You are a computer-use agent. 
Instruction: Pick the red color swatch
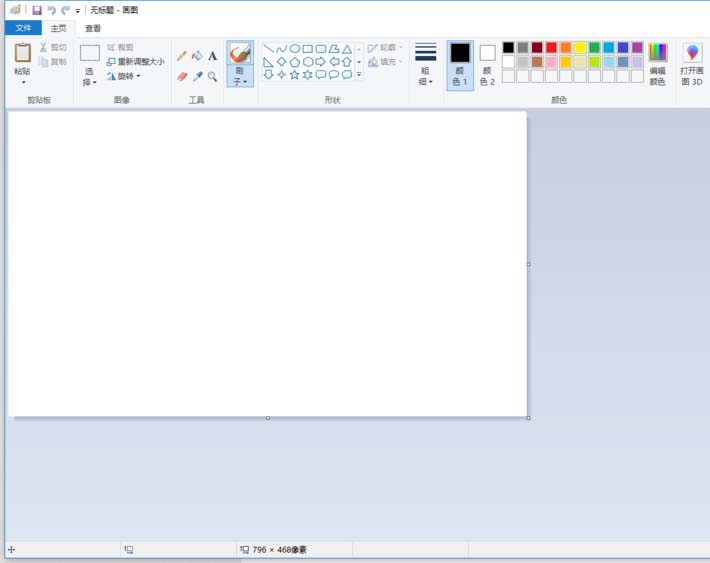pos(551,48)
